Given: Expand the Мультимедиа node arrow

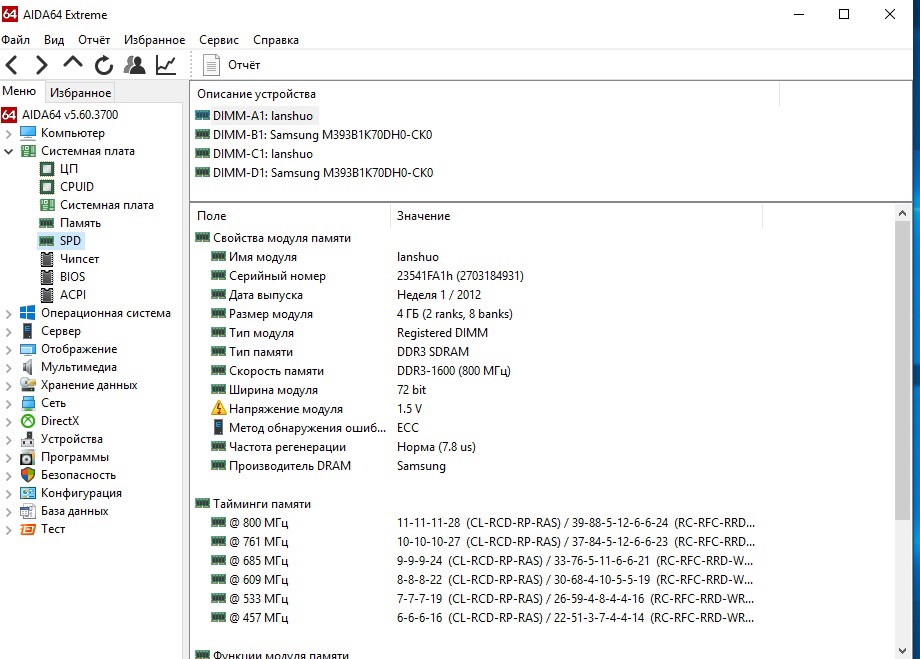Looking at the screenshot, I should click(8, 368).
